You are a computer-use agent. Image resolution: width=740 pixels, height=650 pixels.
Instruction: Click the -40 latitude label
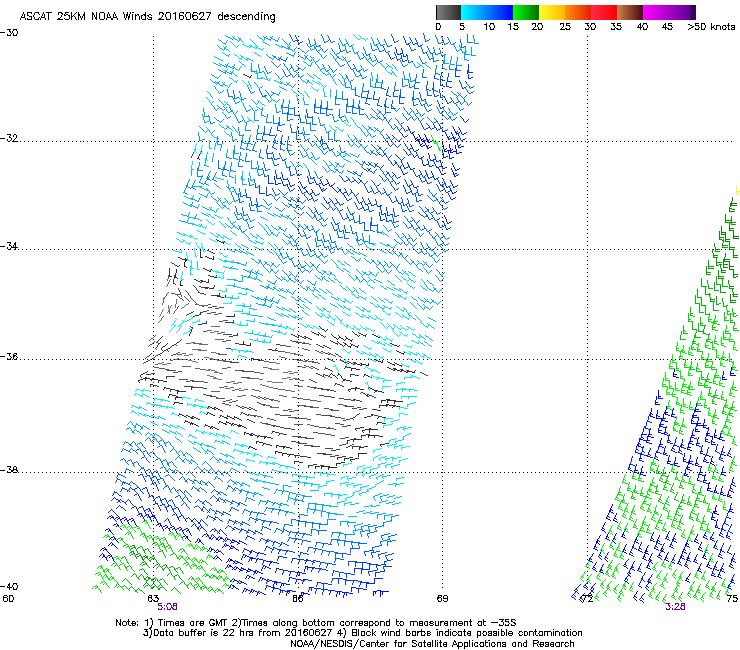pyautogui.click(x=9, y=586)
